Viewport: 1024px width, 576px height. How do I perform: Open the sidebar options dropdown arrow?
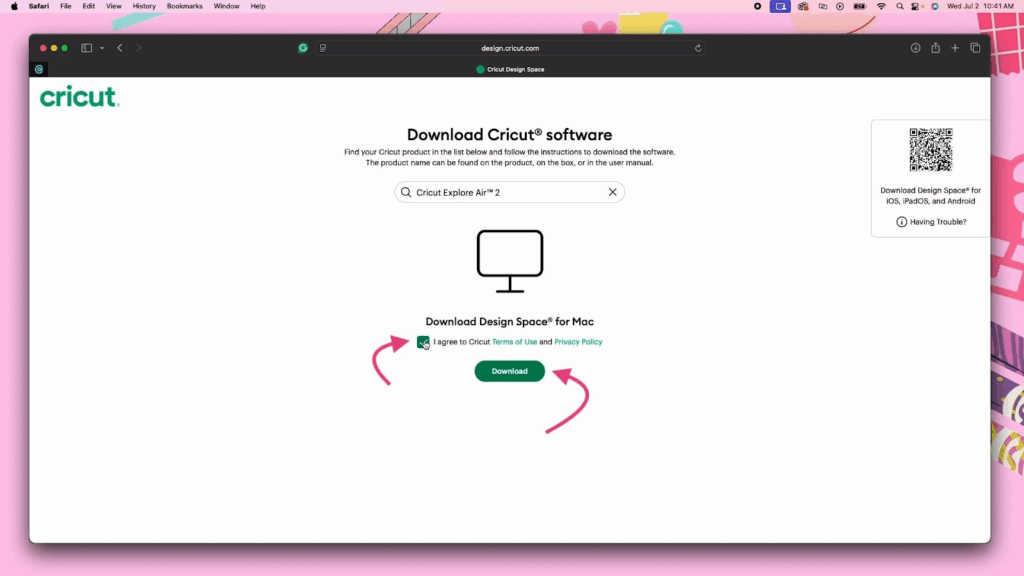tap(102, 48)
